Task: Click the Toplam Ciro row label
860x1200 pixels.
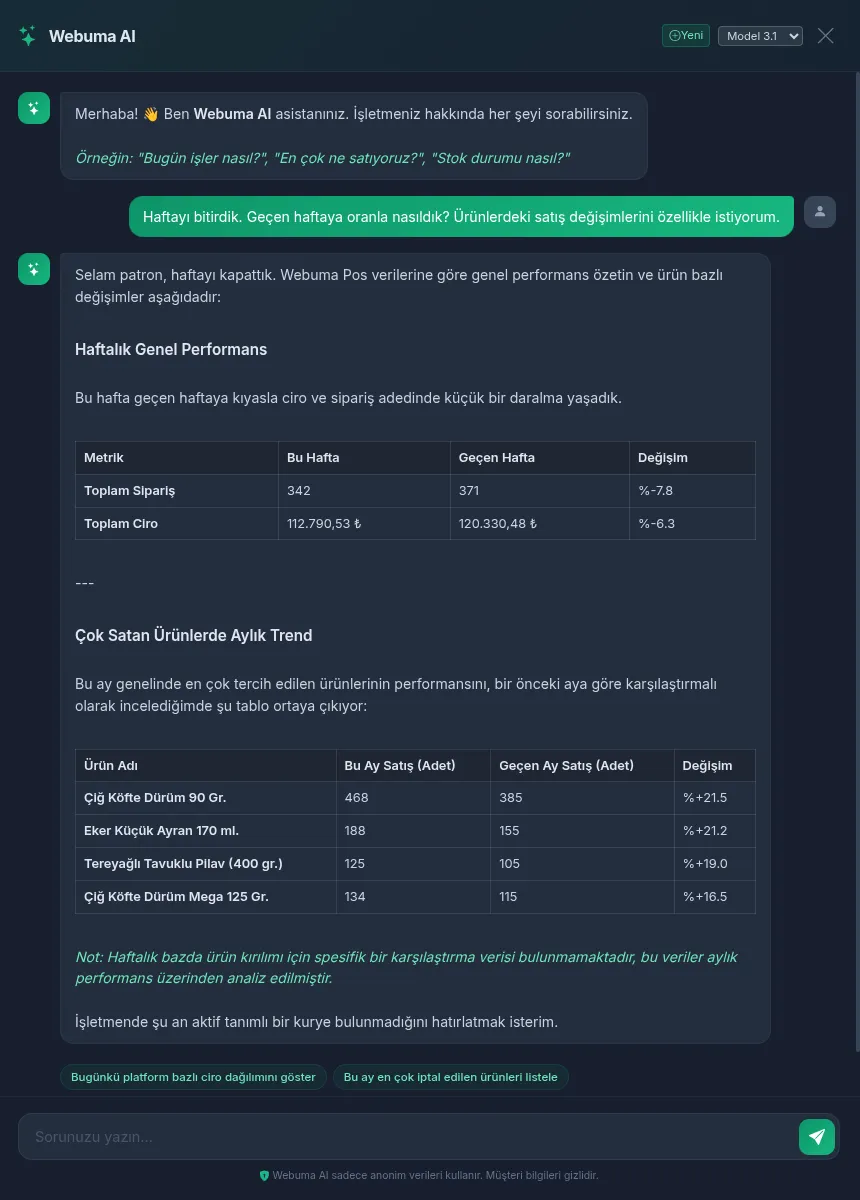Action: (121, 524)
